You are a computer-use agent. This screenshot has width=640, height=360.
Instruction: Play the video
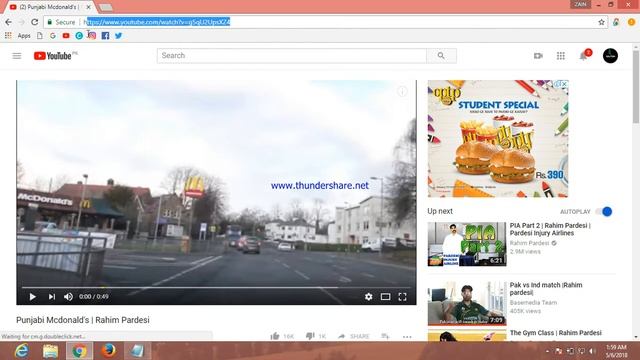pyautogui.click(x=33, y=297)
